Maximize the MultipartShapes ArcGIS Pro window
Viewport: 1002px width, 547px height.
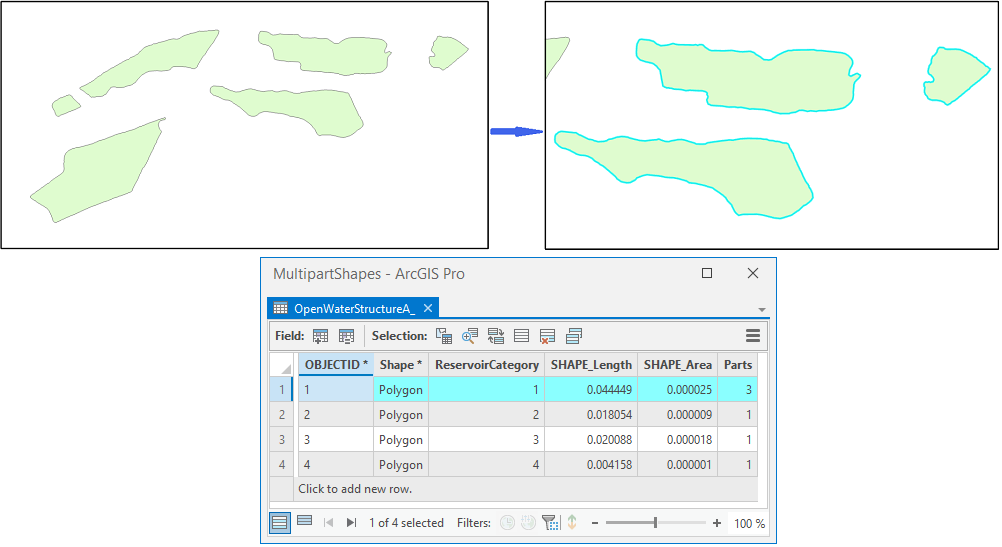(707, 273)
